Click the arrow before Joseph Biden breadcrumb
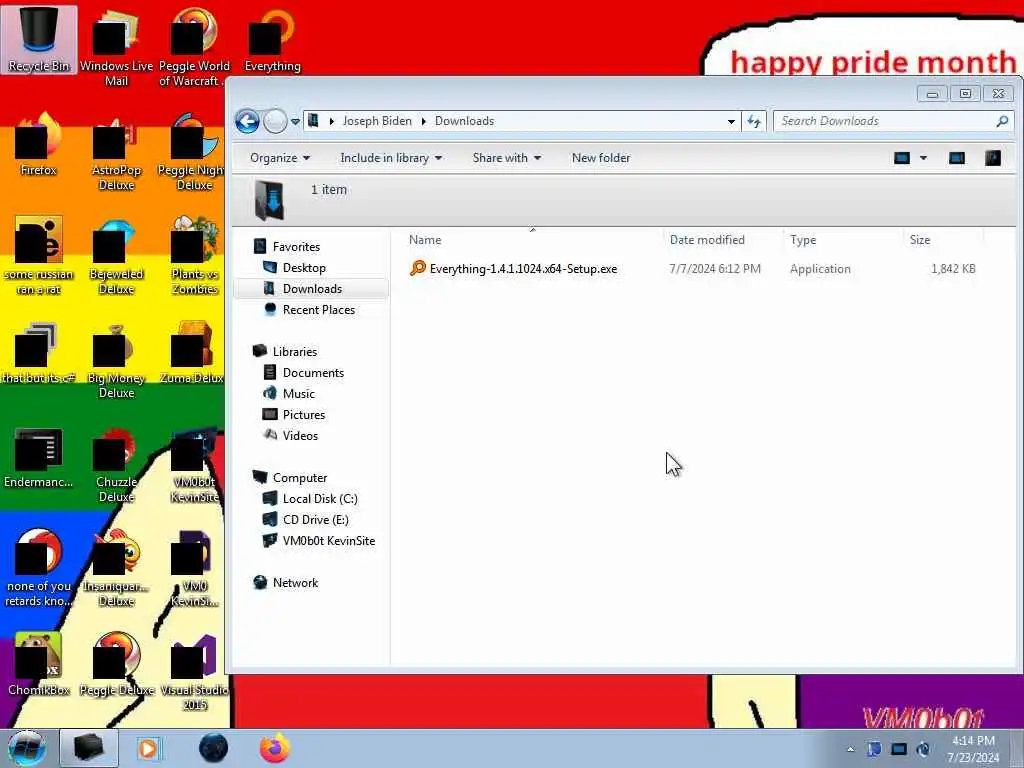This screenshot has width=1024, height=768. tap(331, 121)
